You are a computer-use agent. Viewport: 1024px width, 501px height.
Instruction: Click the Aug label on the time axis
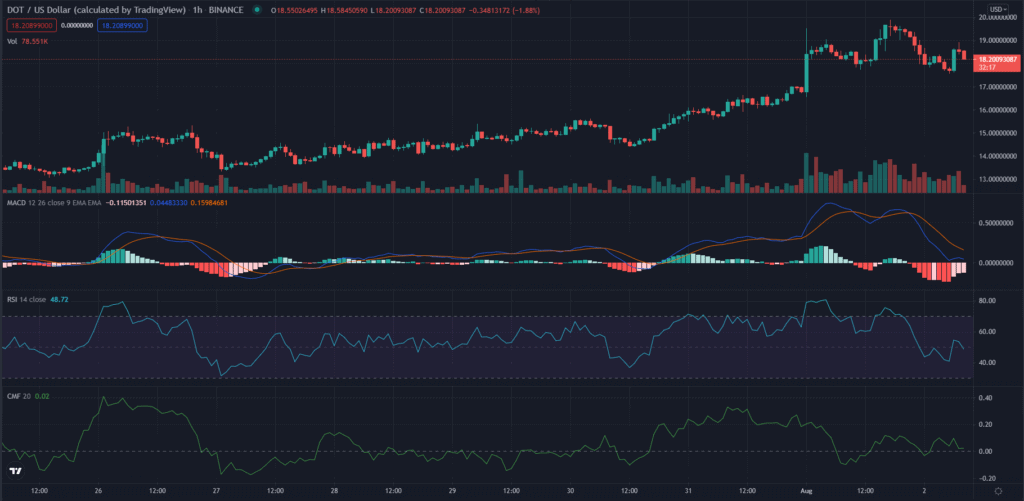[805, 491]
